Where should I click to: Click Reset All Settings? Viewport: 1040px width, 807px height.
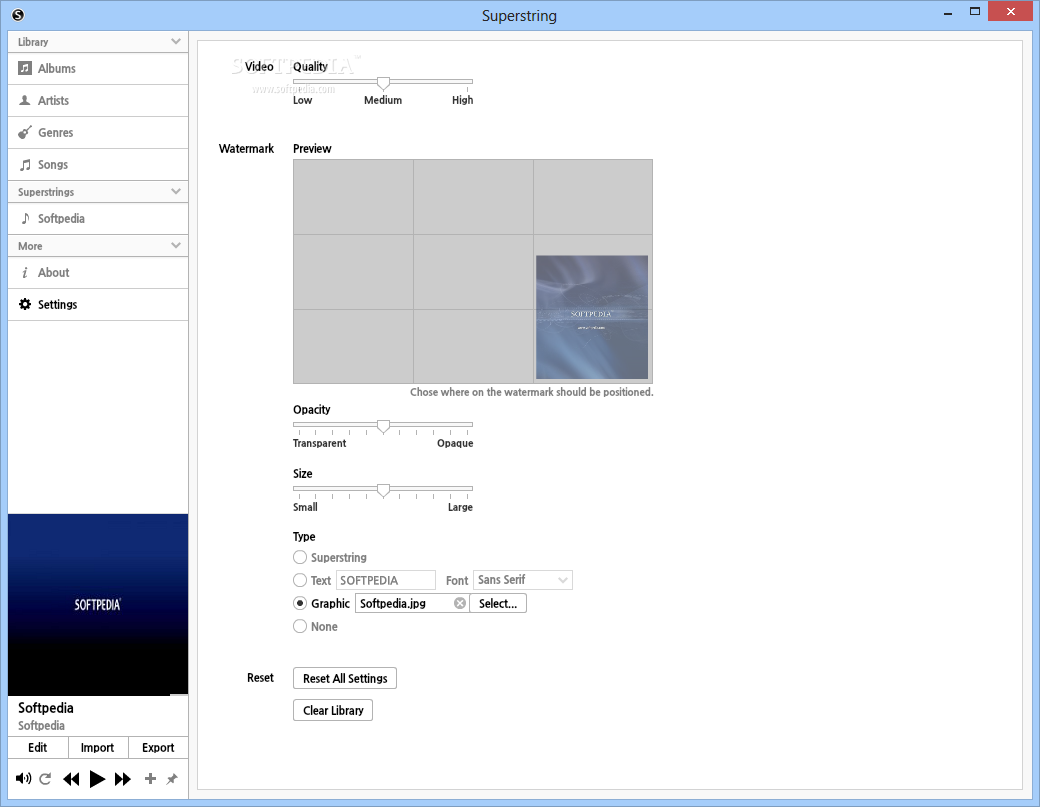pos(345,678)
